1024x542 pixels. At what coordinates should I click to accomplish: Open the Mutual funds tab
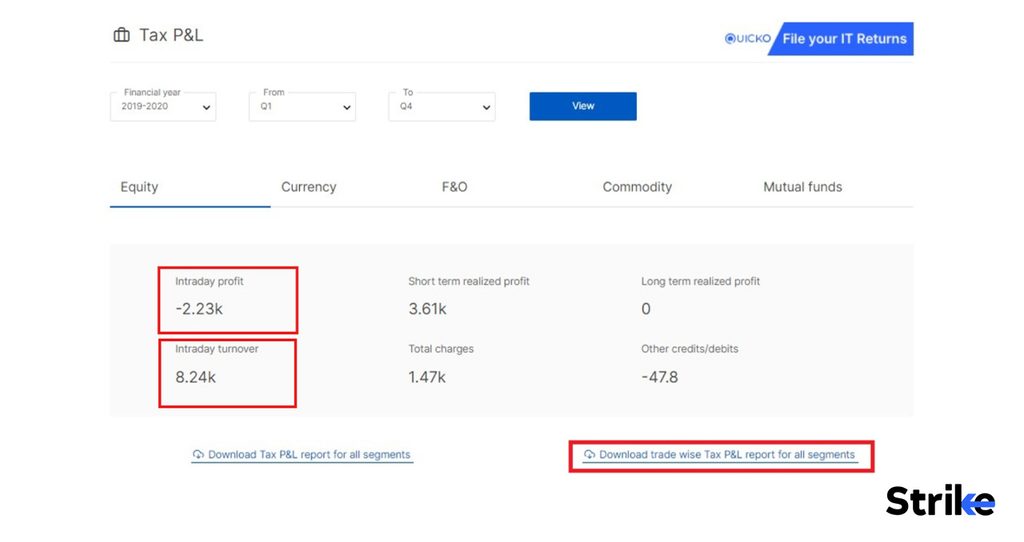tap(803, 187)
